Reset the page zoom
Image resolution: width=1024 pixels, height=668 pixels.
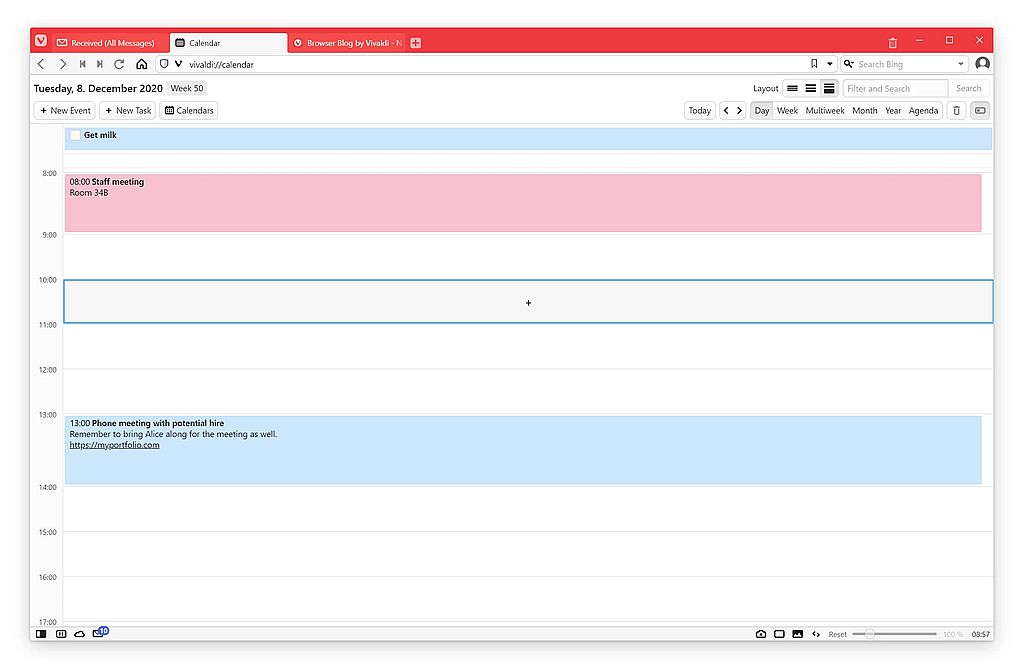pos(837,634)
